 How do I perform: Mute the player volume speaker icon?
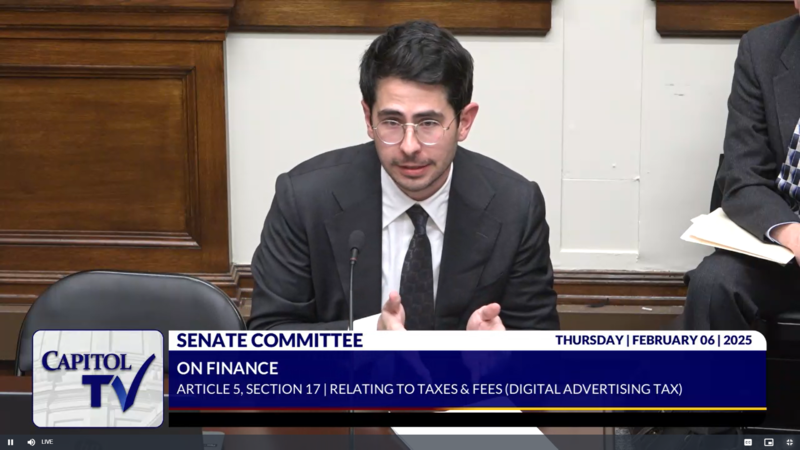31,442
